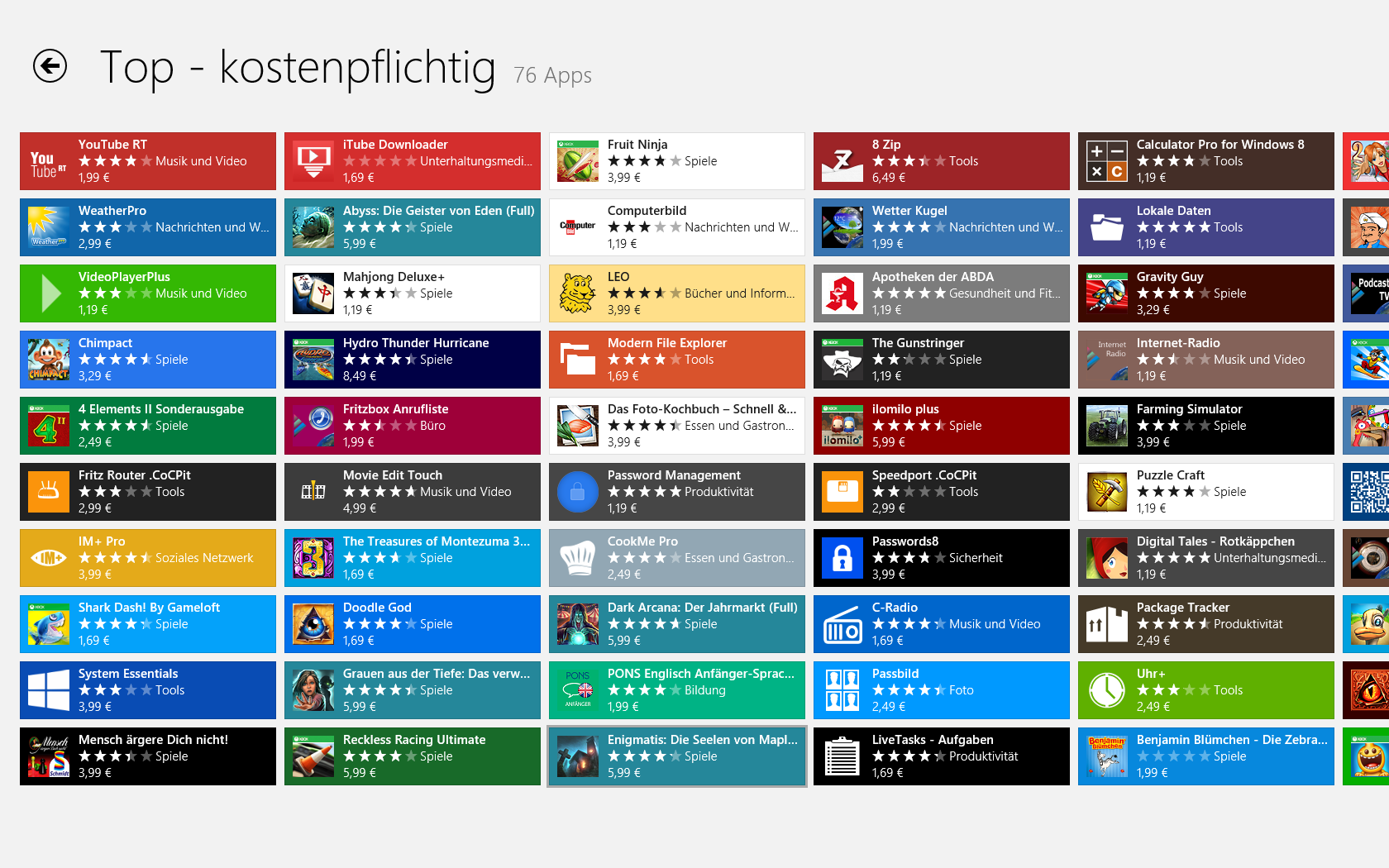
Task: Open the IM+ Pro chat icon
Action: point(49,558)
